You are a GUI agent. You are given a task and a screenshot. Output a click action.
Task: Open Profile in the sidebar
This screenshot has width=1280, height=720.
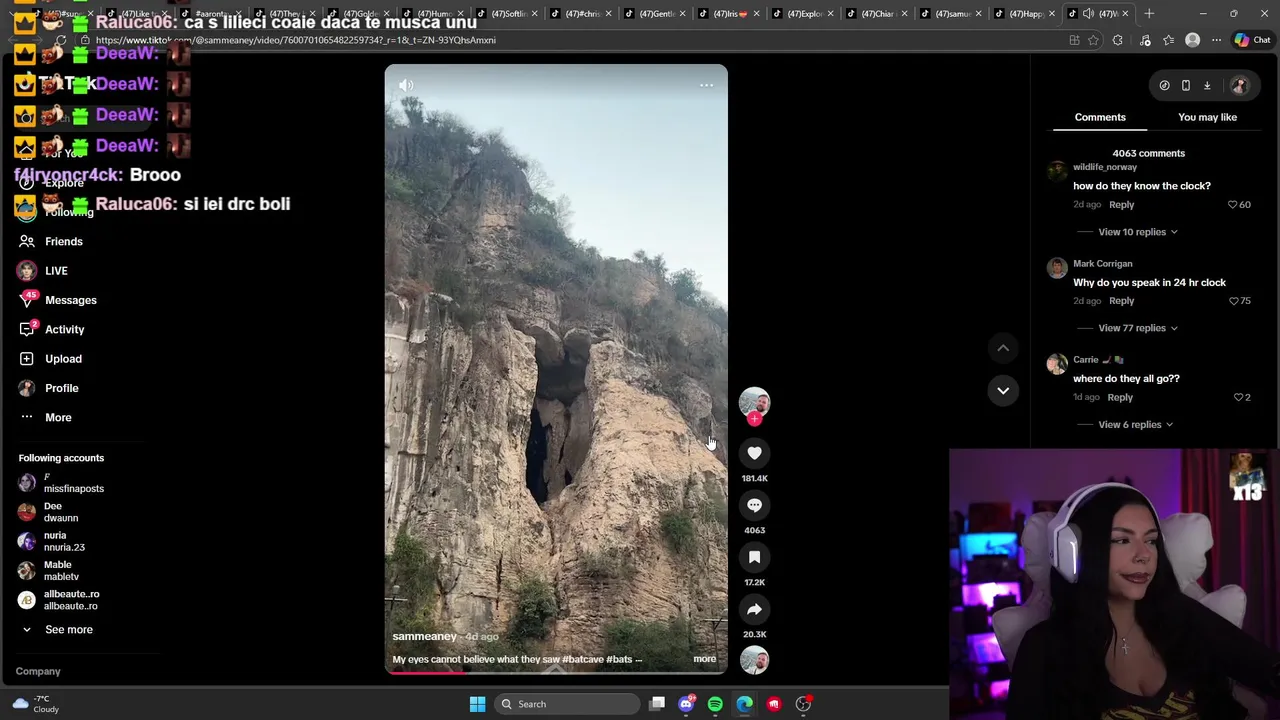pos(61,388)
